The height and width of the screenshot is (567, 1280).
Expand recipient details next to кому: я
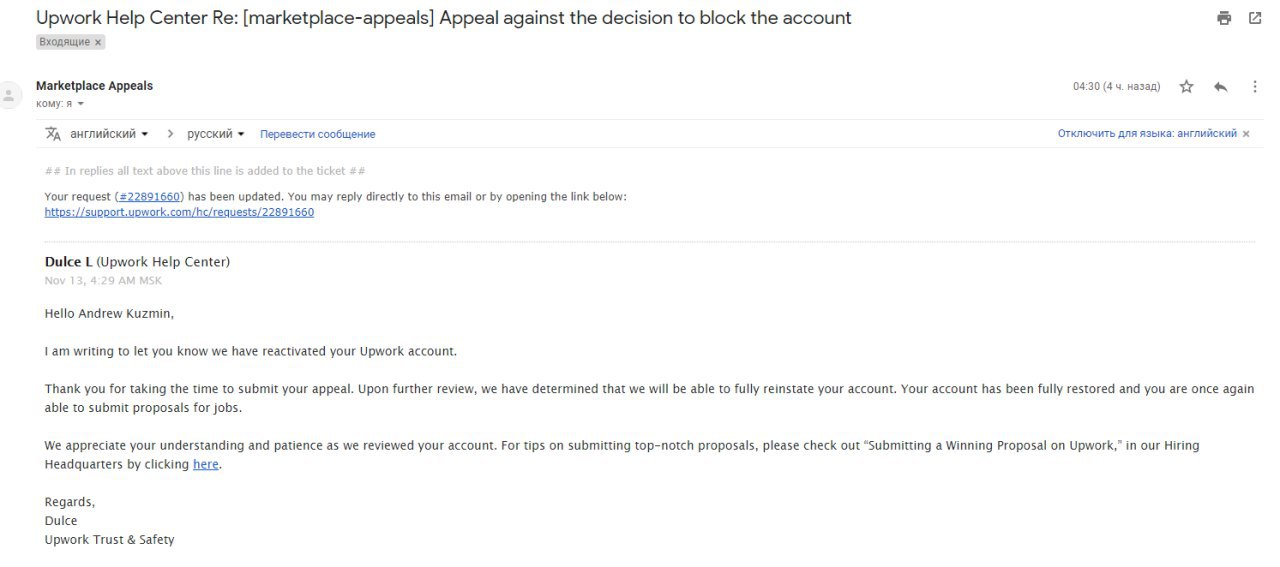(81, 104)
